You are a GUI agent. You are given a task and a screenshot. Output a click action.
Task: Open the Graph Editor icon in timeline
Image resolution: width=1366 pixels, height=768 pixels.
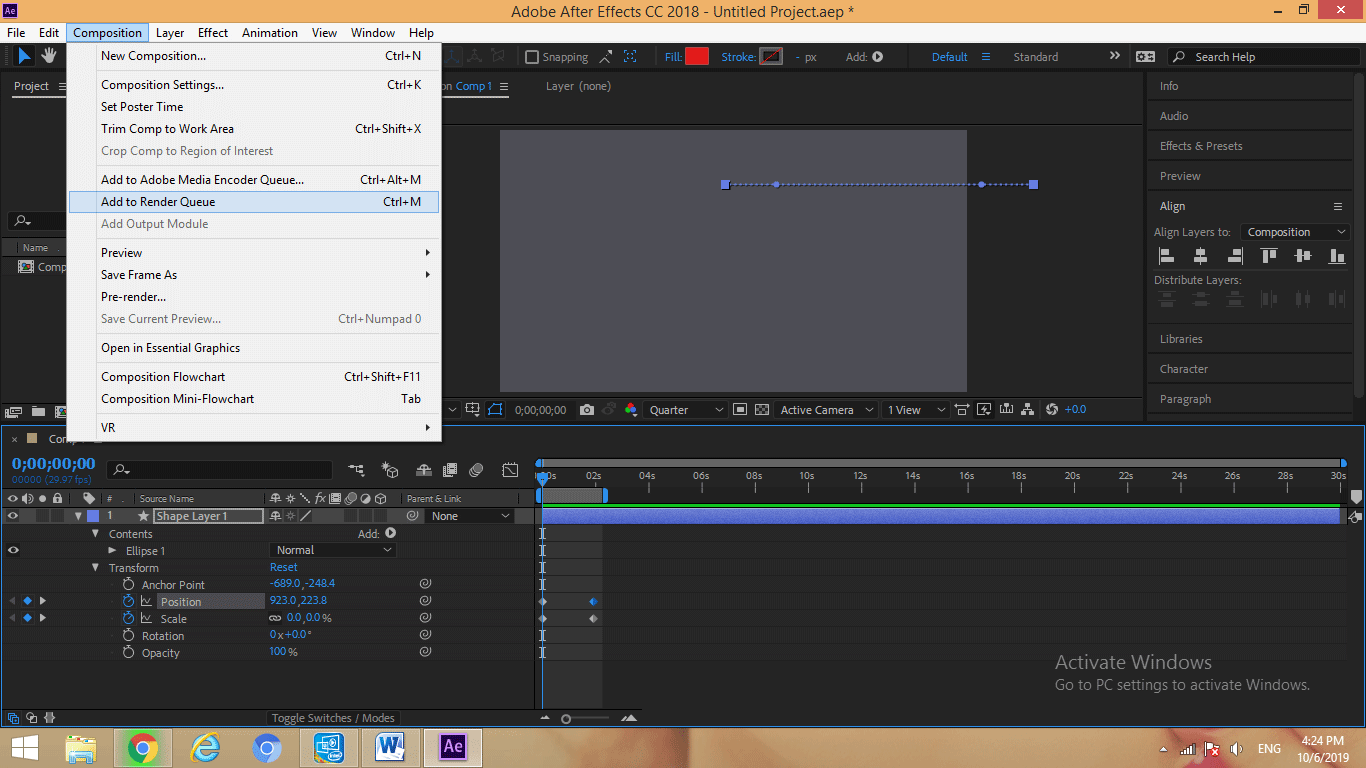pos(510,470)
